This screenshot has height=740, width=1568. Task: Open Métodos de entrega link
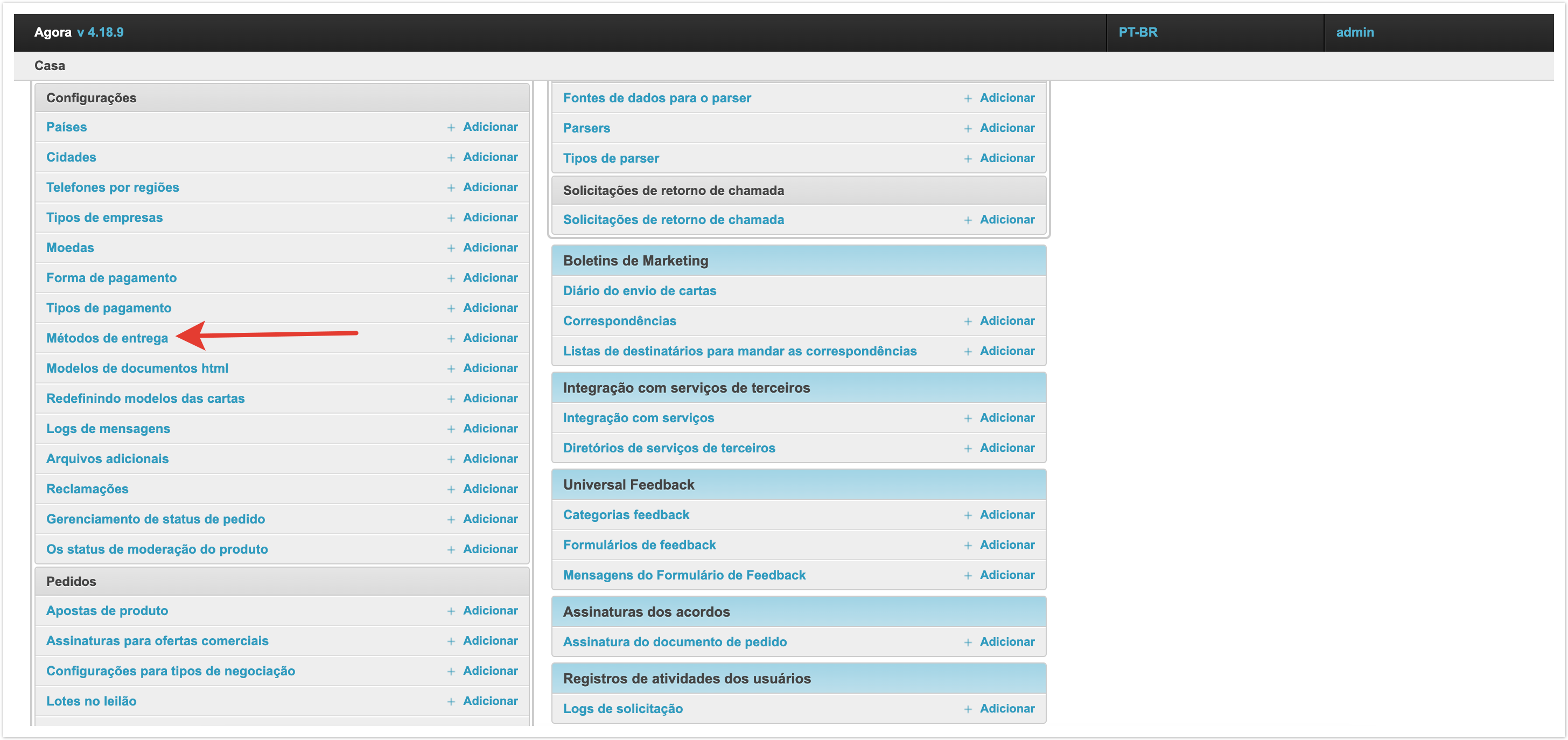coord(107,338)
